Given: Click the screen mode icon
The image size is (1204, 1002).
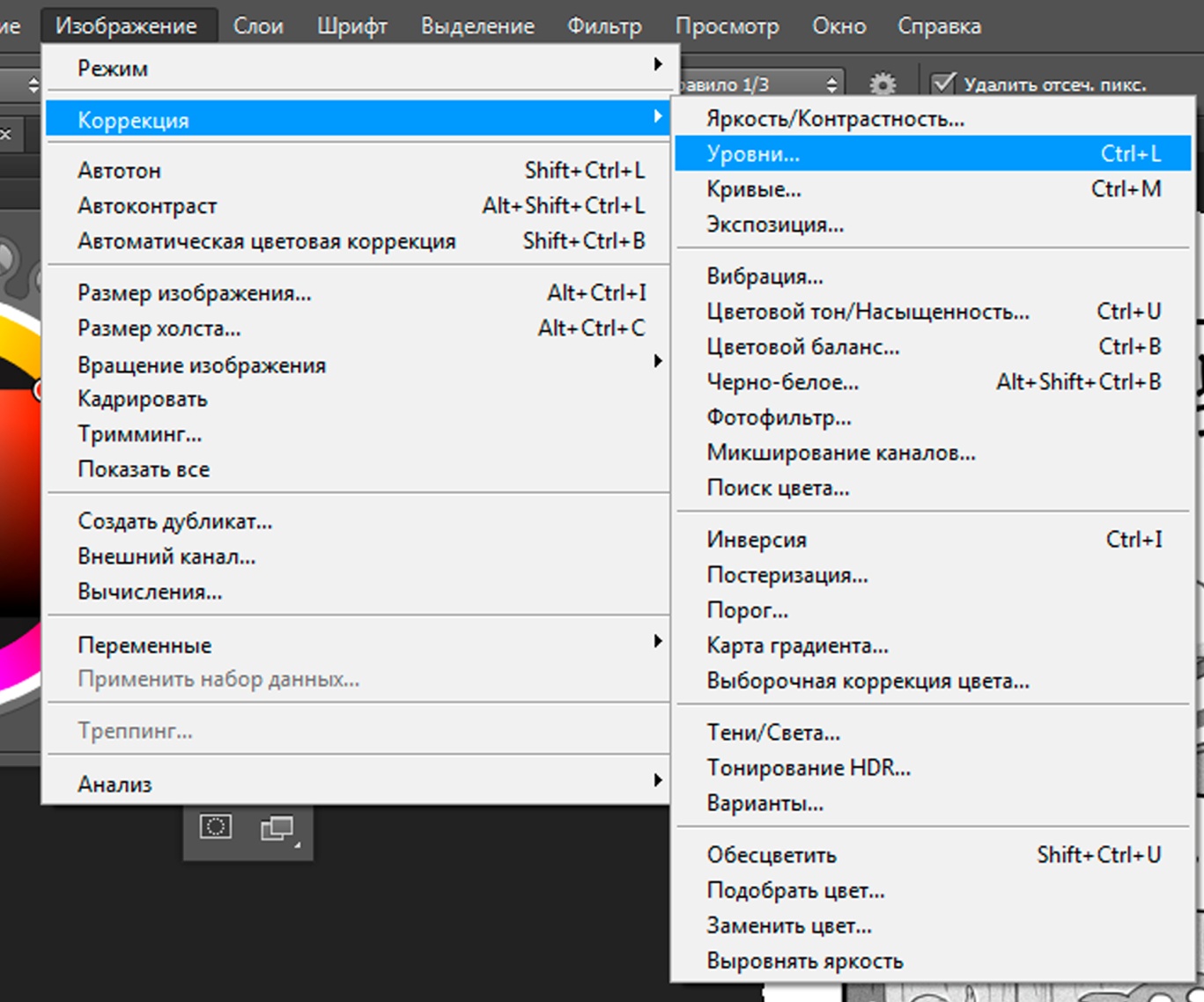Looking at the screenshot, I should pos(278,828).
